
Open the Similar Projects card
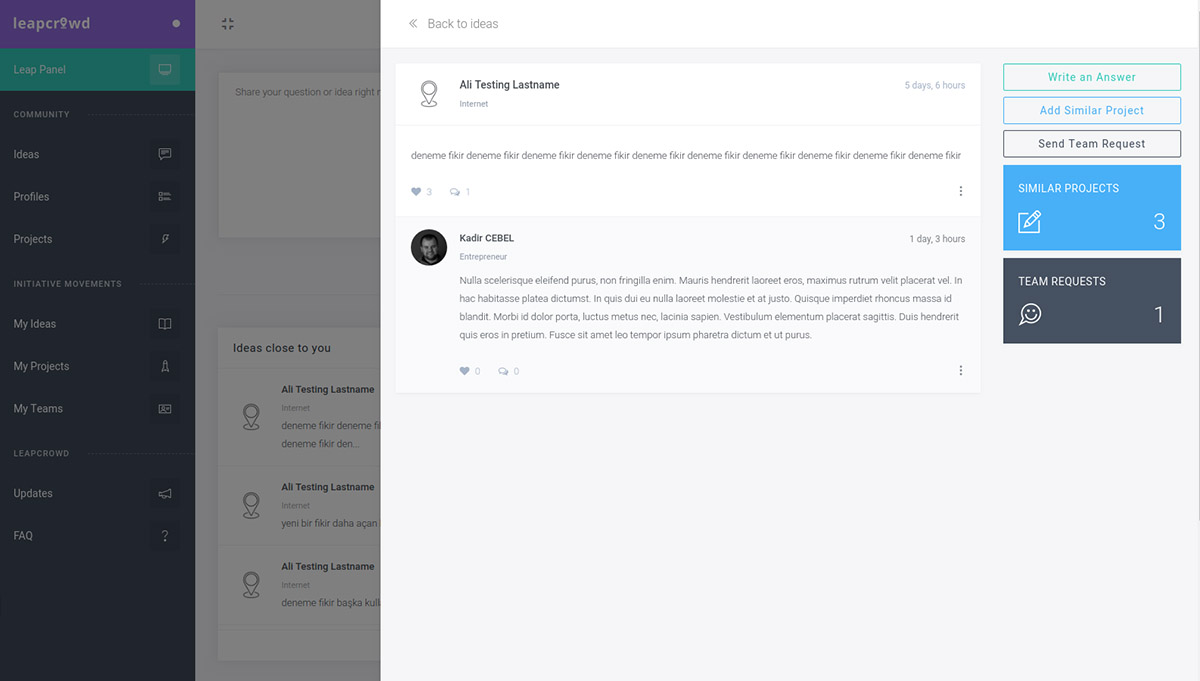(1092, 208)
